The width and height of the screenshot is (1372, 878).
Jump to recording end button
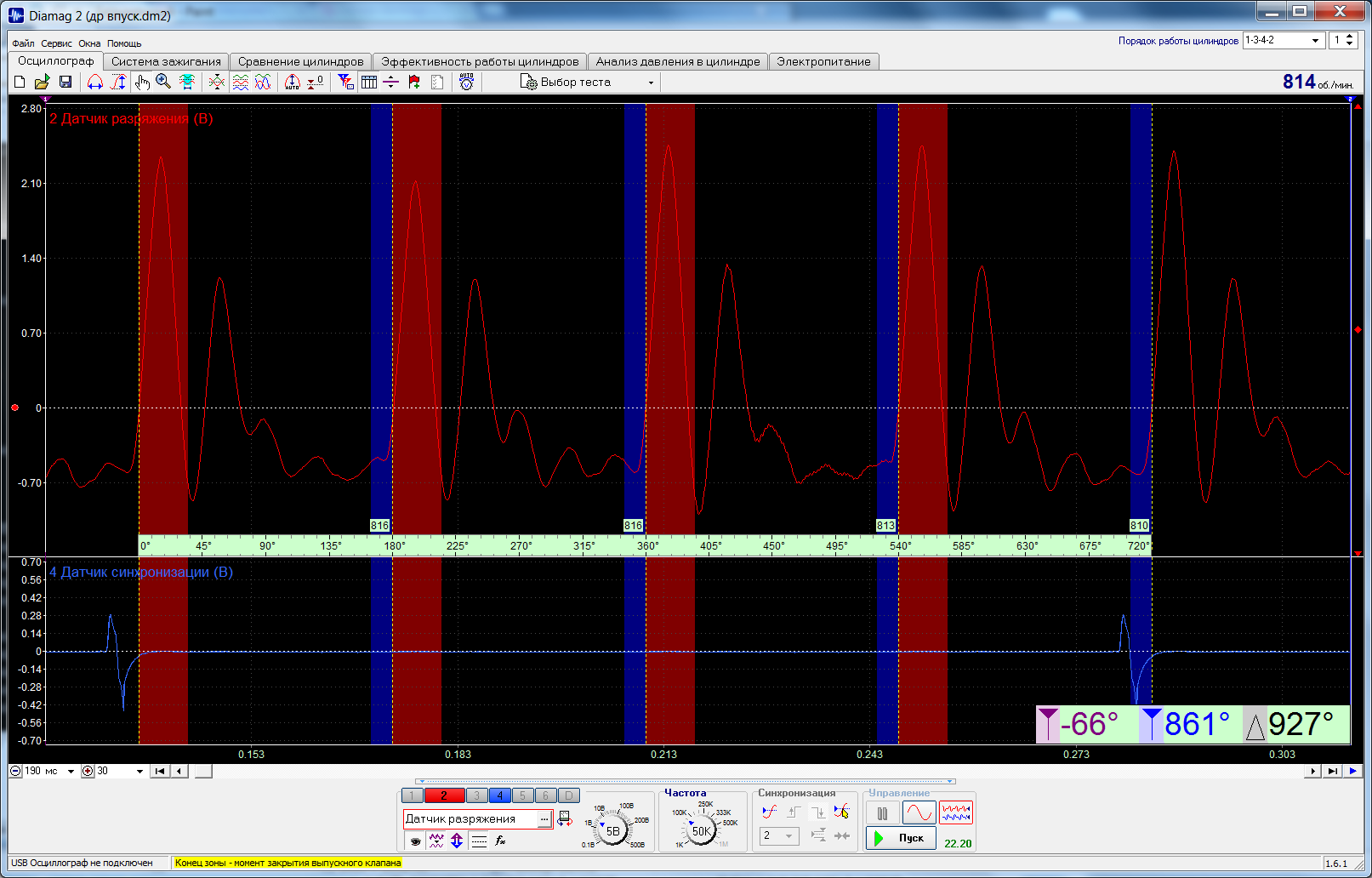pos(1333,772)
